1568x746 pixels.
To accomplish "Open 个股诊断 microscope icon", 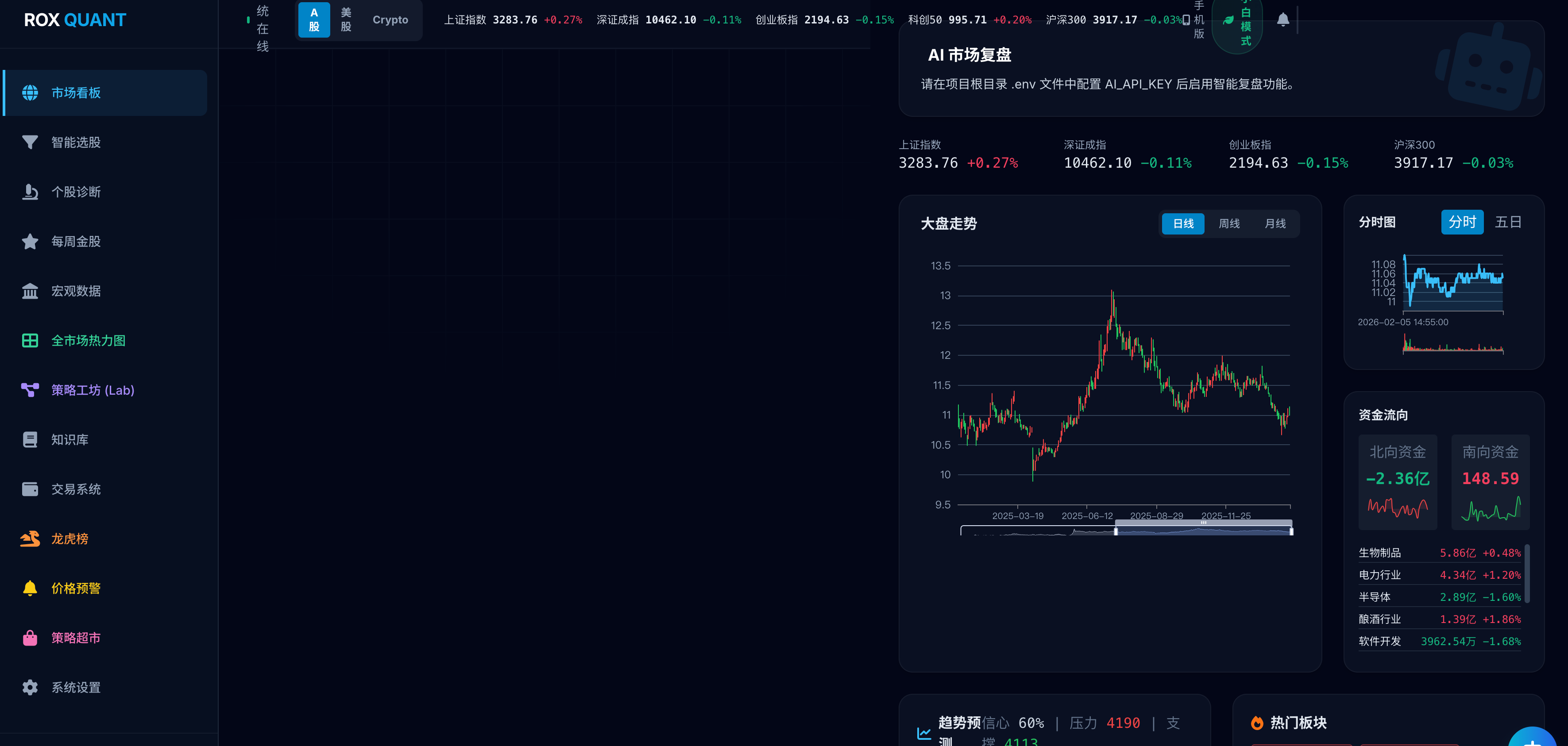I will 30,192.
